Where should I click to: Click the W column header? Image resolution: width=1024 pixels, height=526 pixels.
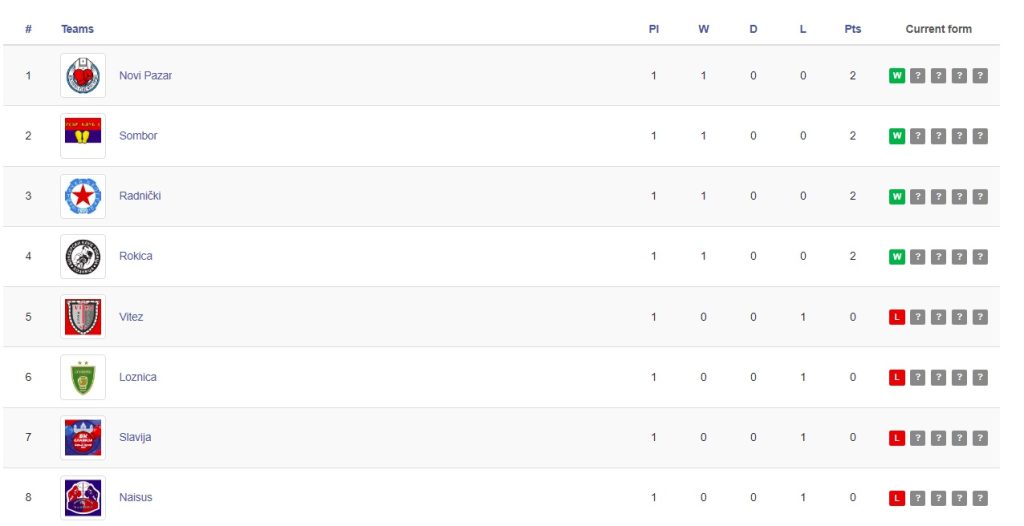[703, 29]
